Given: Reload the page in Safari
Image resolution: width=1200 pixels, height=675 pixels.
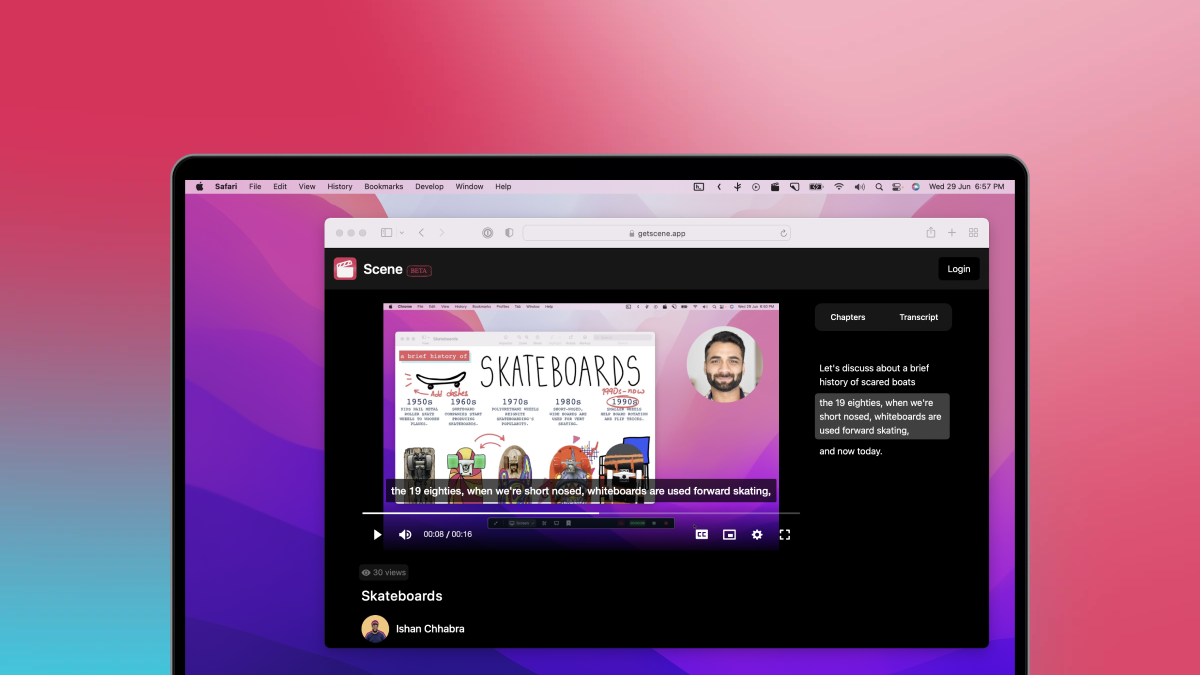Looking at the screenshot, I should coord(784,233).
